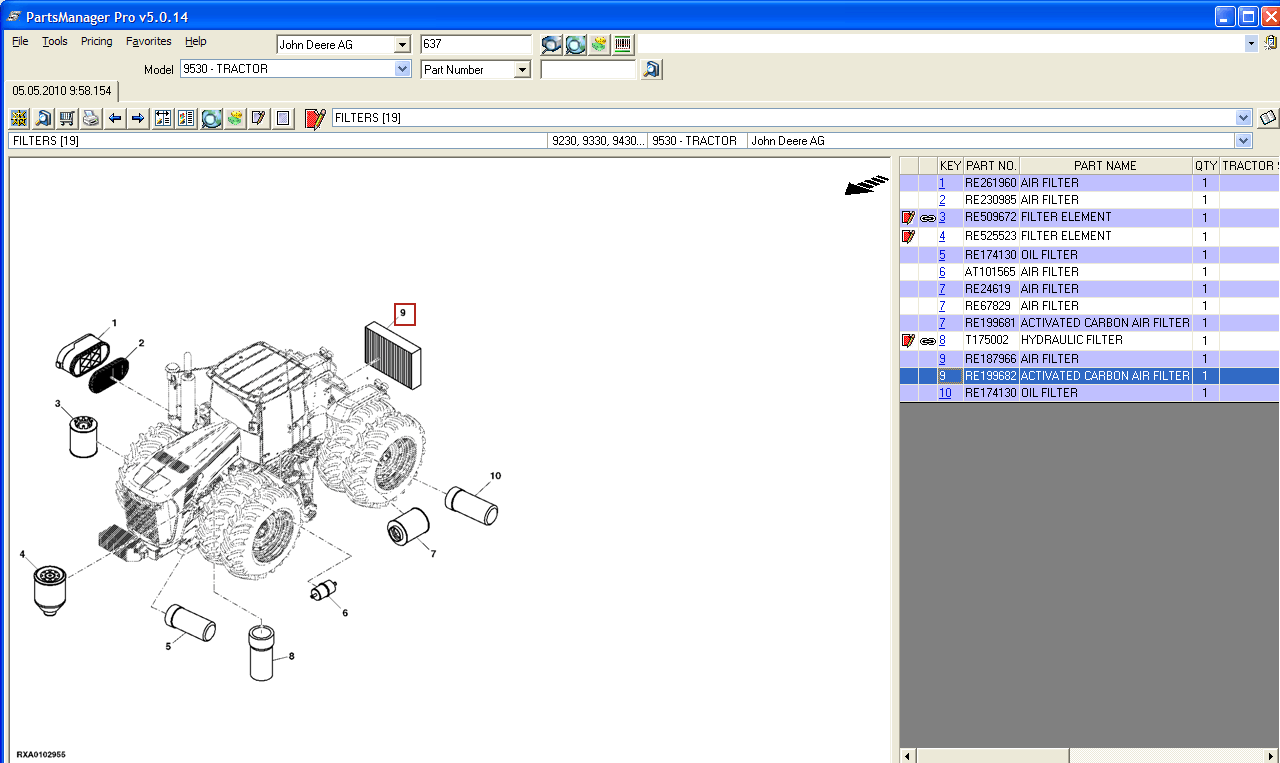Open the Help menu
The height and width of the screenshot is (763, 1280).
(196, 41)
